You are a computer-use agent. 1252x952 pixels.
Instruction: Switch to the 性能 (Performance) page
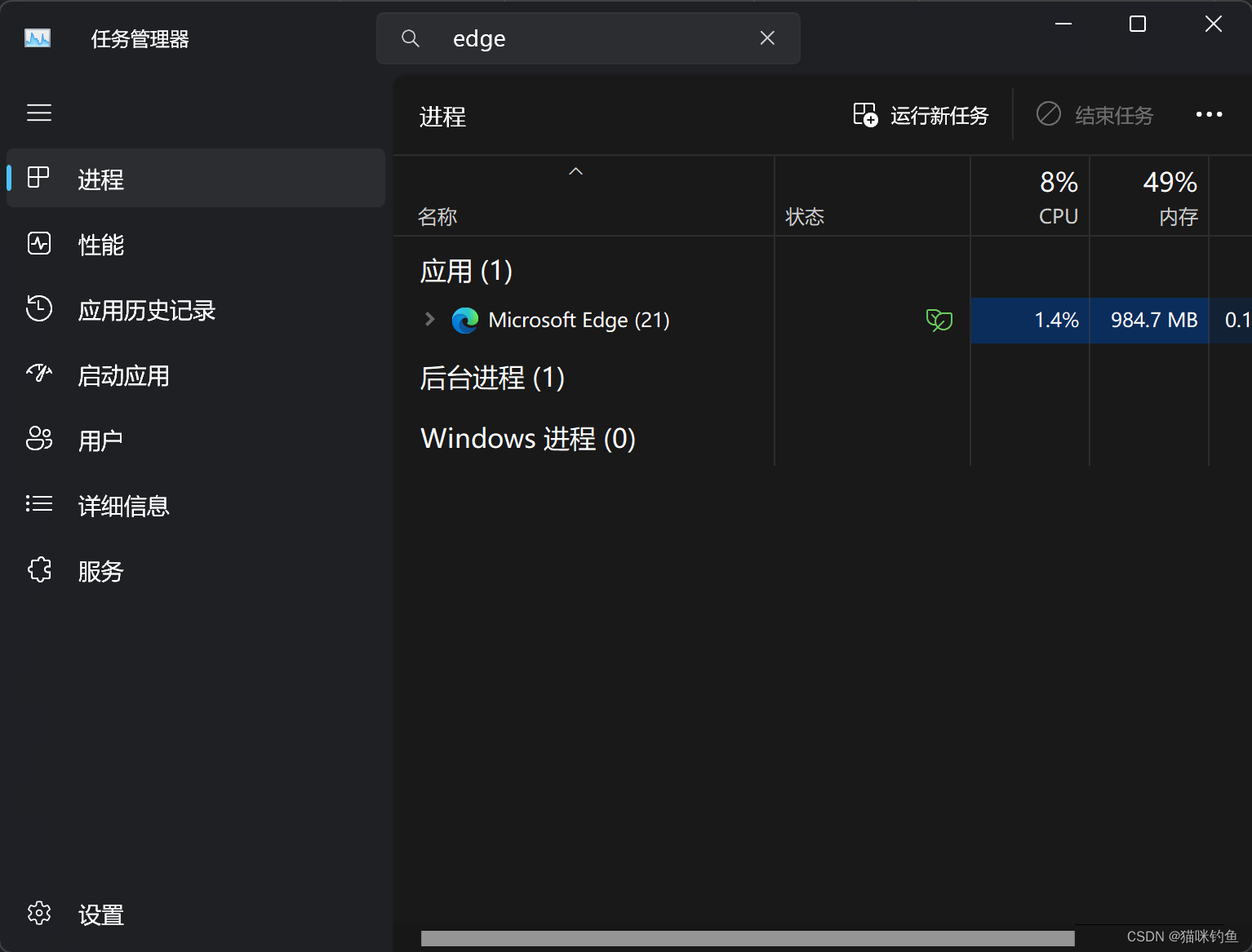tap(196, 244)
